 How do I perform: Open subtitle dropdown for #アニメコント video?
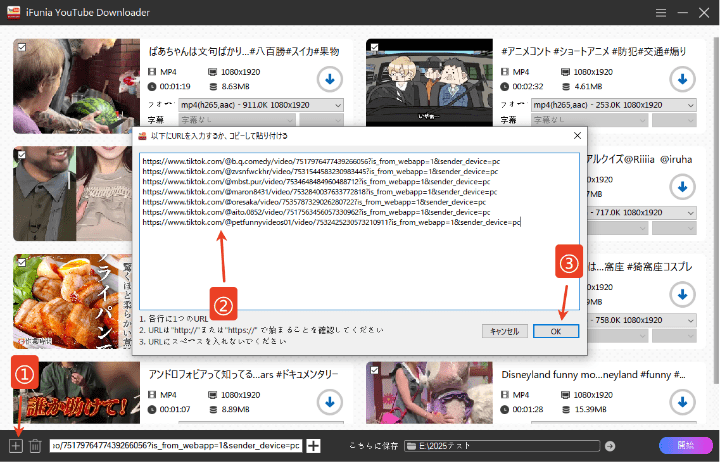(x=589, y=120)
